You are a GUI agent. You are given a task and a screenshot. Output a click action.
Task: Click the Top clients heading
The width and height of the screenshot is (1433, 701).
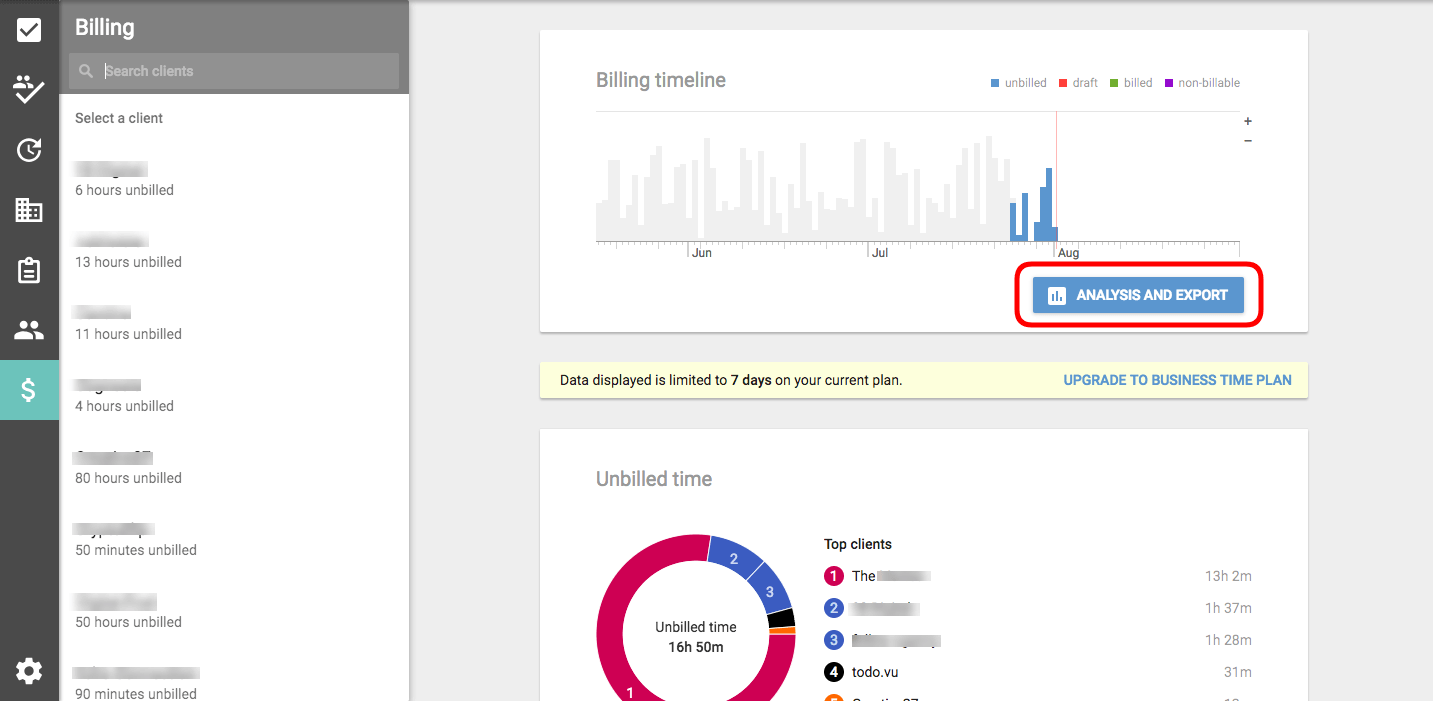pyautogui.click(x=858, y=544)
